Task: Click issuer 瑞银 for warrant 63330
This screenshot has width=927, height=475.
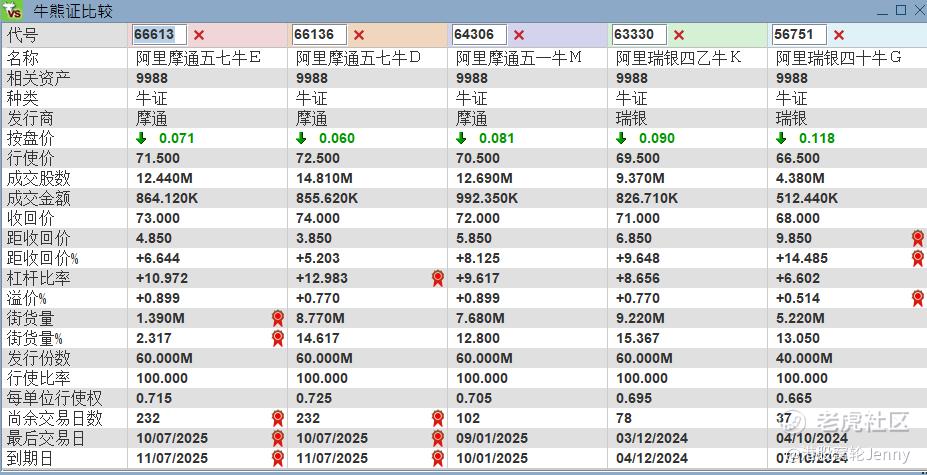Action: [x=631, y=118]
